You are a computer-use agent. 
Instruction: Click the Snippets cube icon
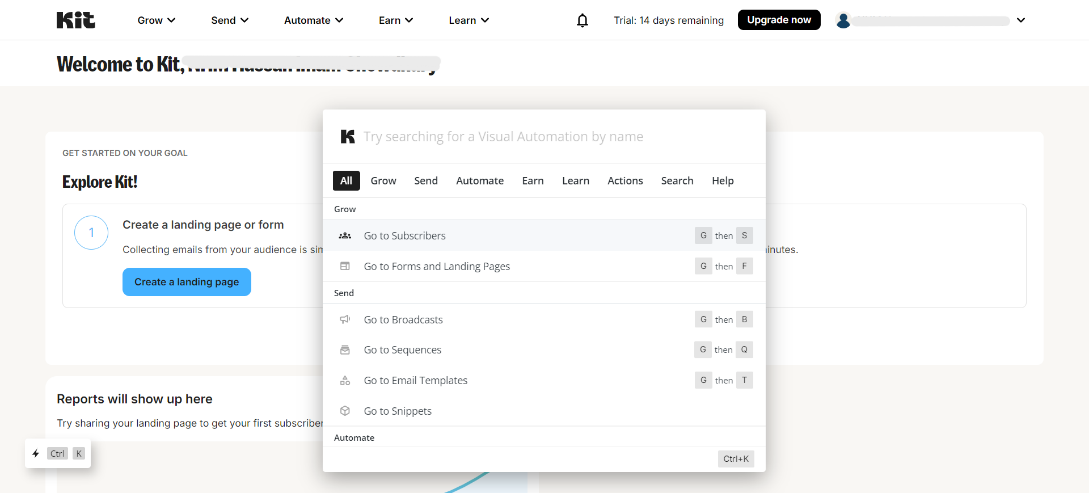point(345,411)
